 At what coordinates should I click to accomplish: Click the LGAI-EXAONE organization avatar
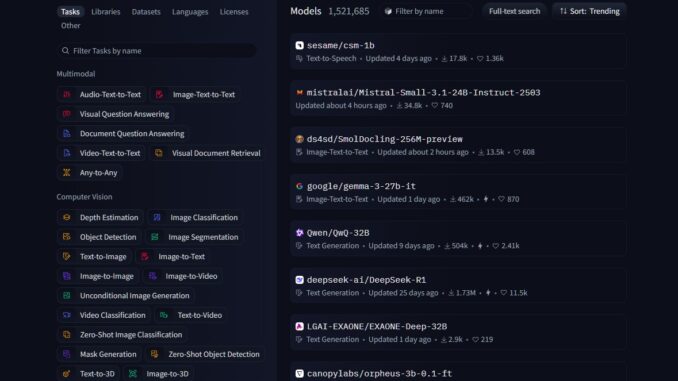coord(299,327)
